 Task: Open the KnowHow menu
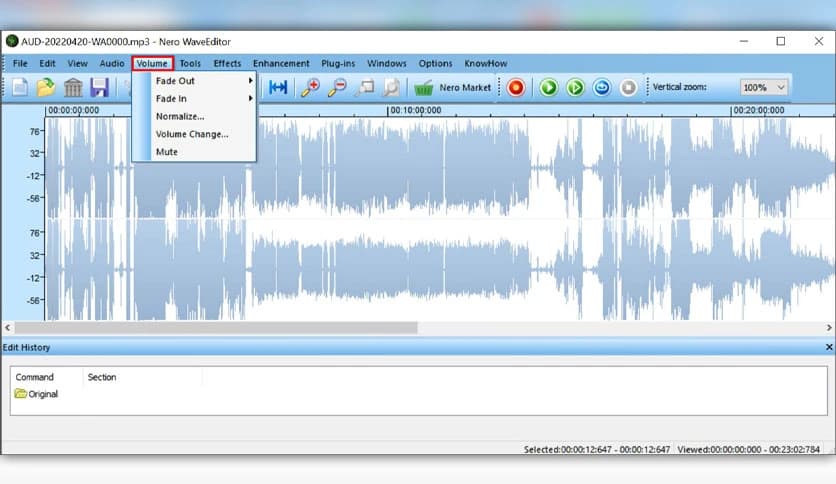coord(486,63)
